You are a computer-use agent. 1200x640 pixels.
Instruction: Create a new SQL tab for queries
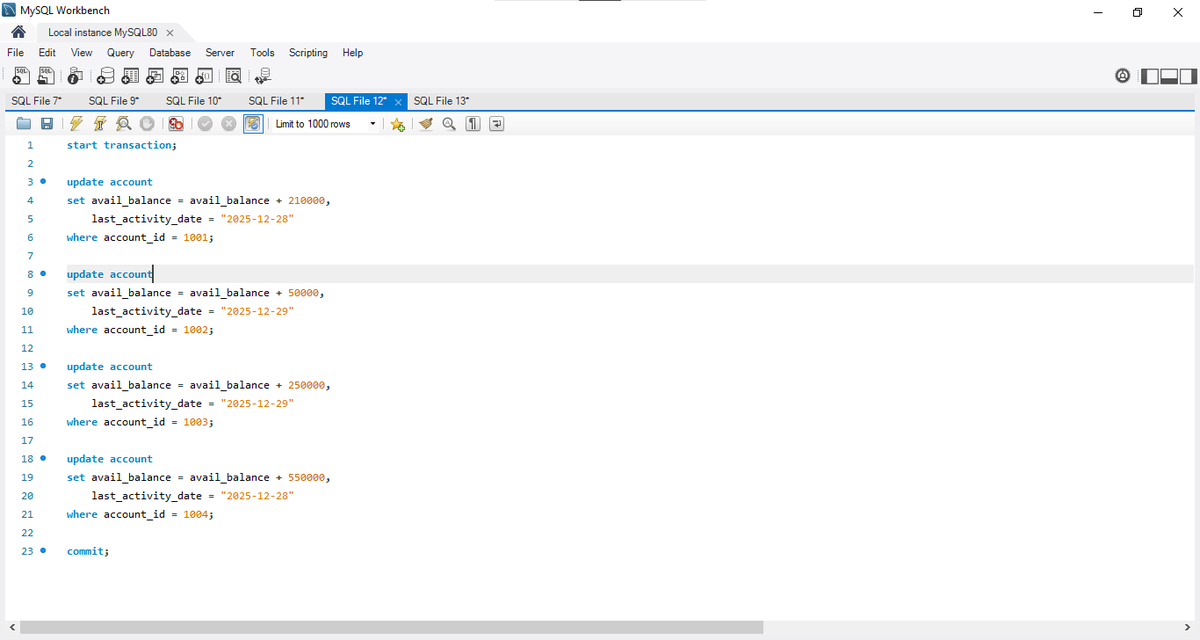[x=20, y=75]
